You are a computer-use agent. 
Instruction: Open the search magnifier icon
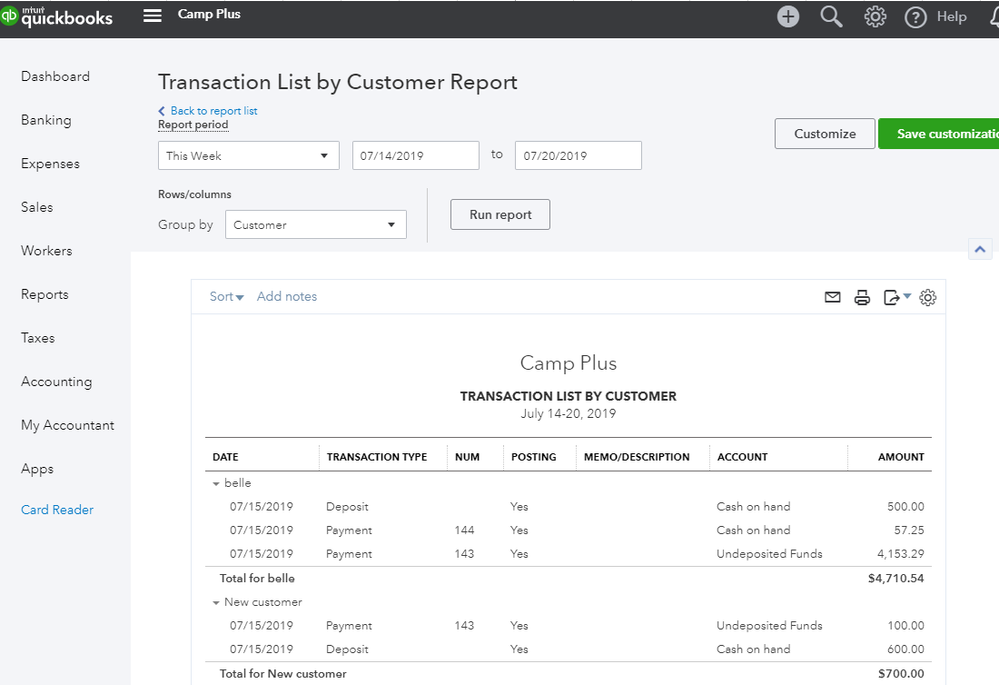coord(831,17)
